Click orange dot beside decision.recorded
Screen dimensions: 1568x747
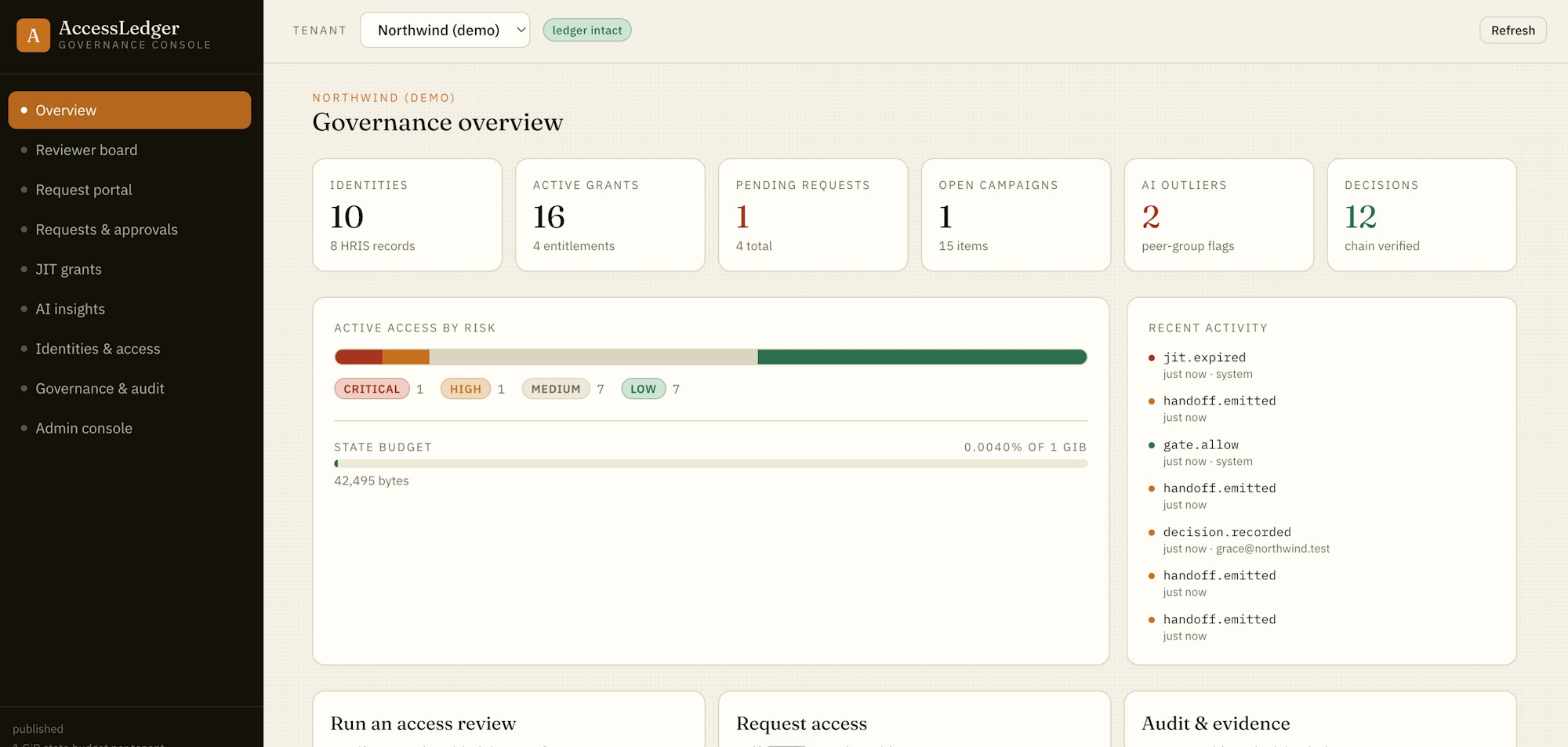[x=1152, y=532]
